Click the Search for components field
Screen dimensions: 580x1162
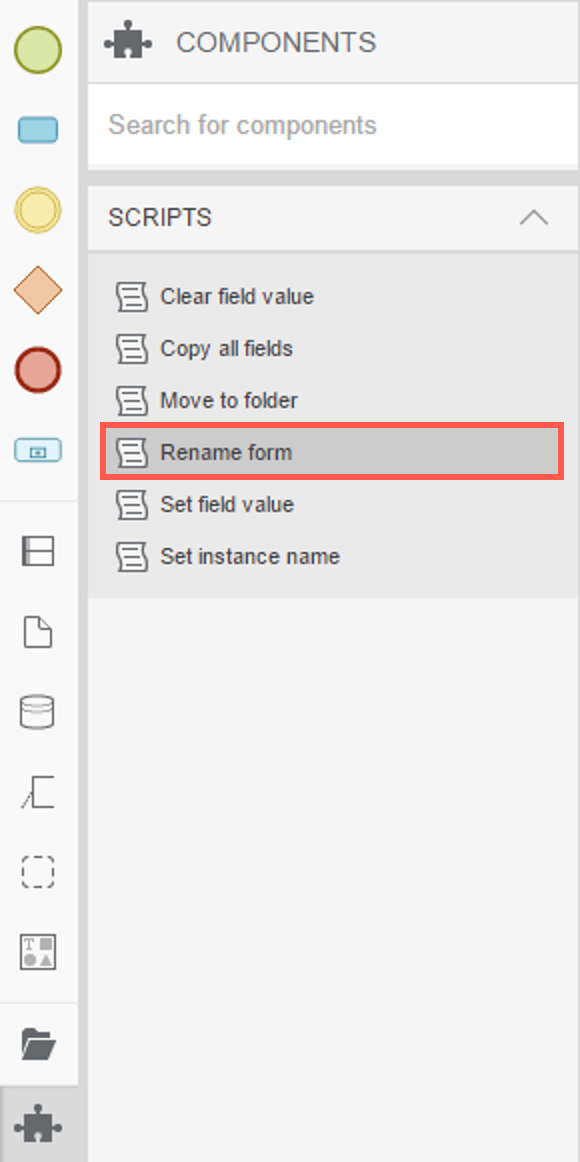333,124
